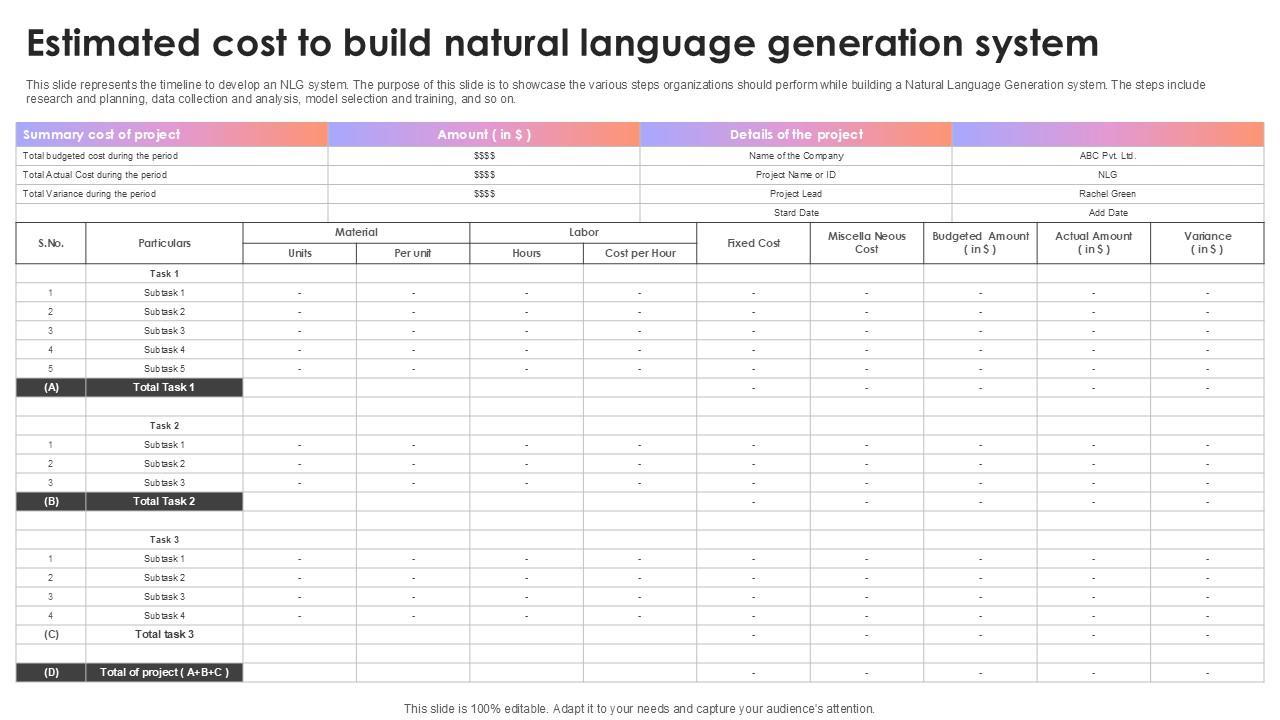Click the slide title about estimated cost
1280x720 pixels.
click(562, 44)
